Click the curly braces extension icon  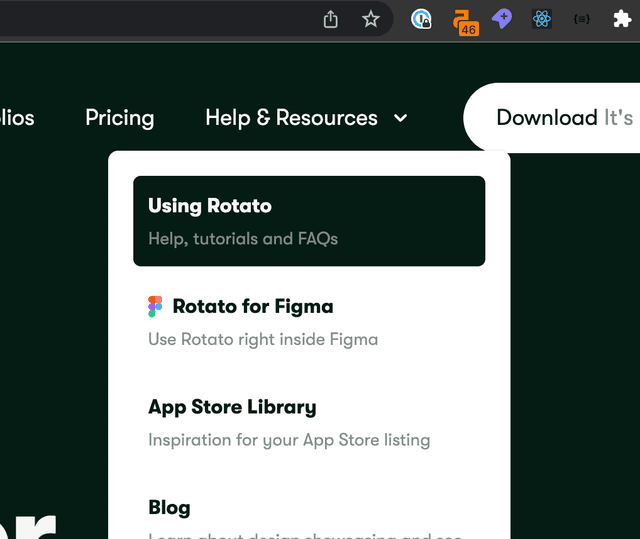582,19
